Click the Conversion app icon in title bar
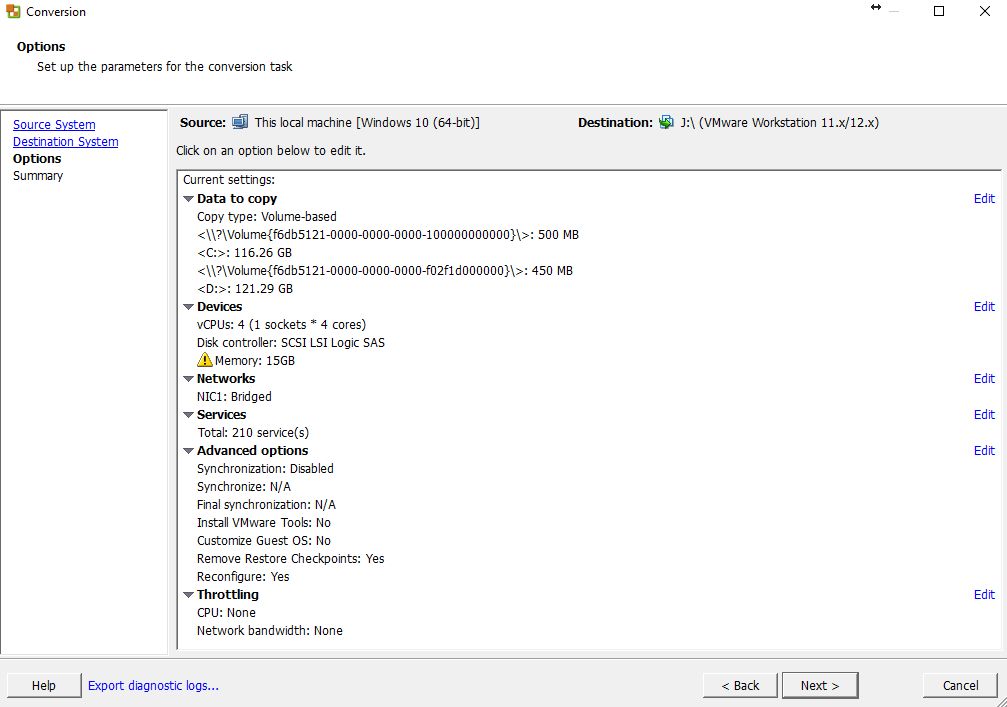1007x707 pixels. [13, 11]
